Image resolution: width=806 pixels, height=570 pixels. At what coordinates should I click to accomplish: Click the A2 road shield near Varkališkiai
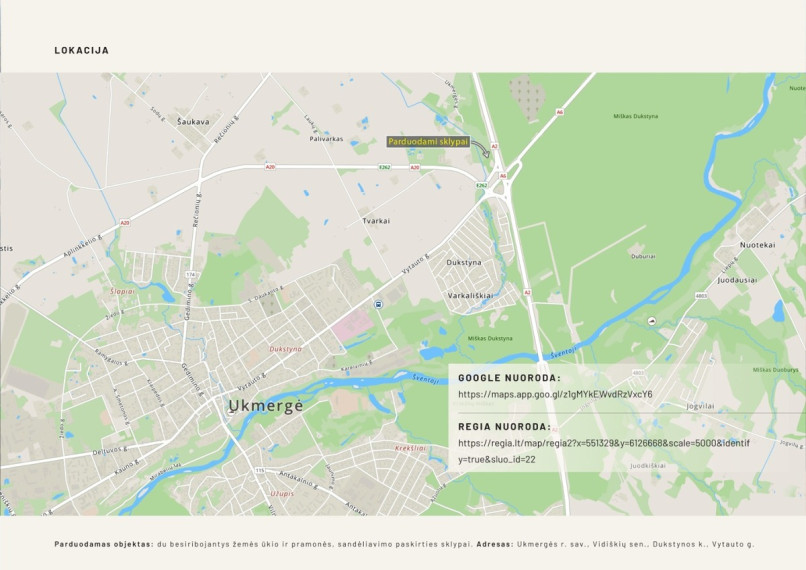(x=527, y=292)
